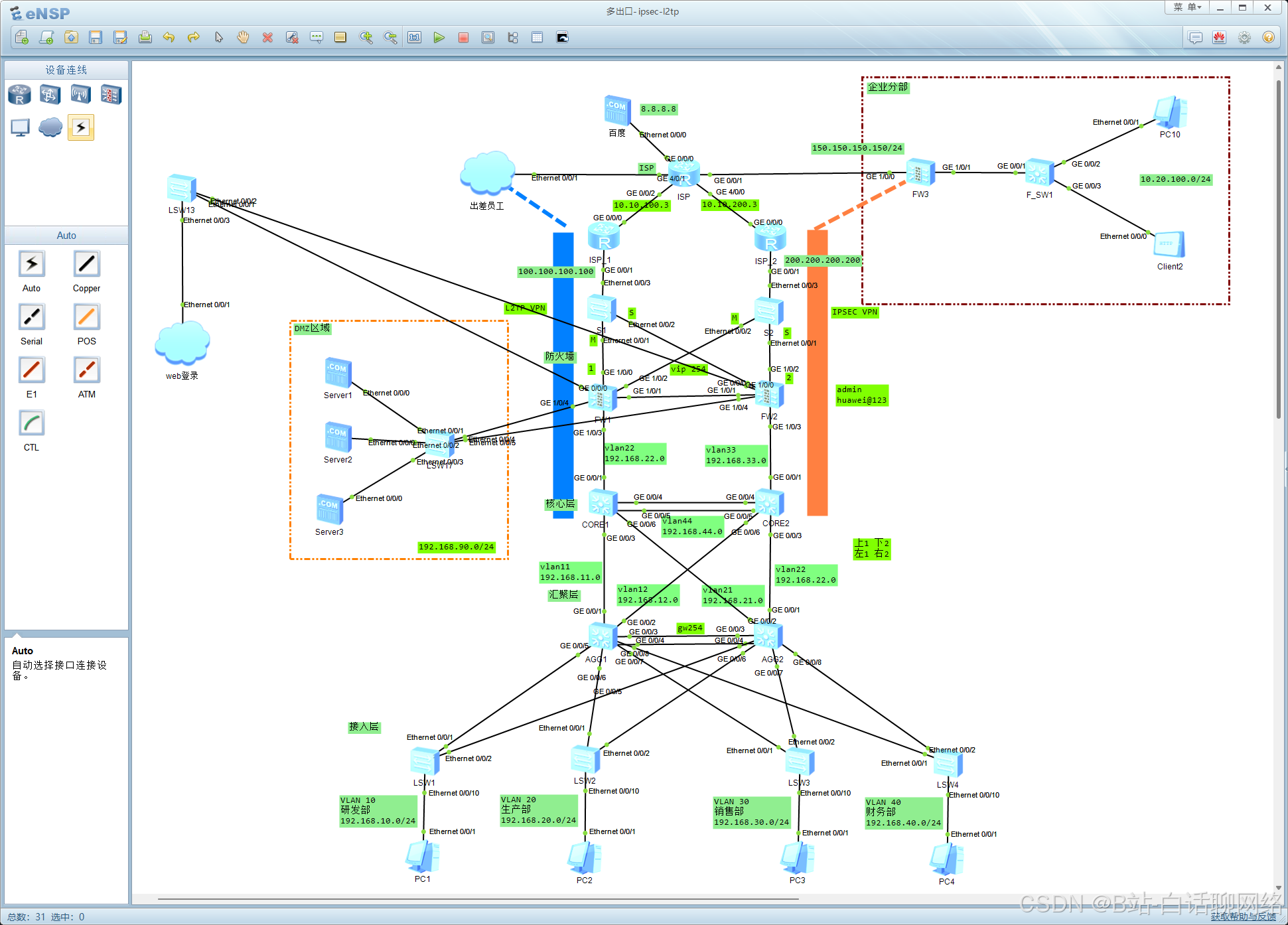Click the 出差员工 cloud node

click(x=488, y=173)
